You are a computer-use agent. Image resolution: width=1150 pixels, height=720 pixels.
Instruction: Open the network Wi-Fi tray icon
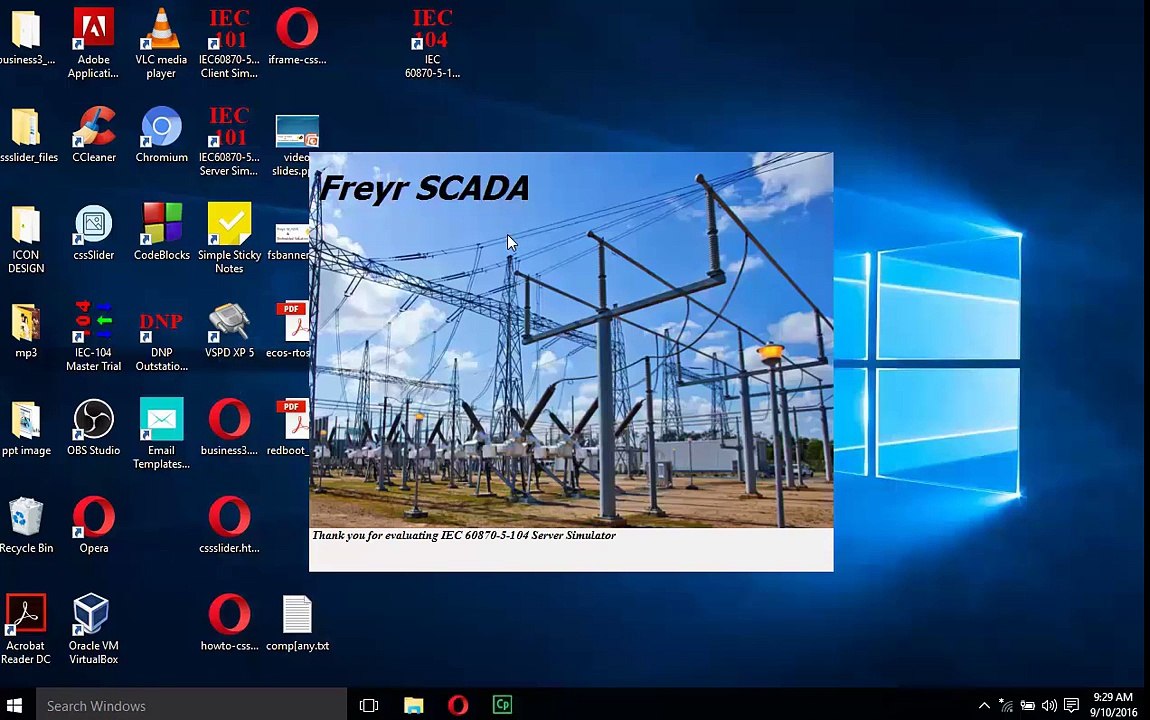pos(1006,705)
